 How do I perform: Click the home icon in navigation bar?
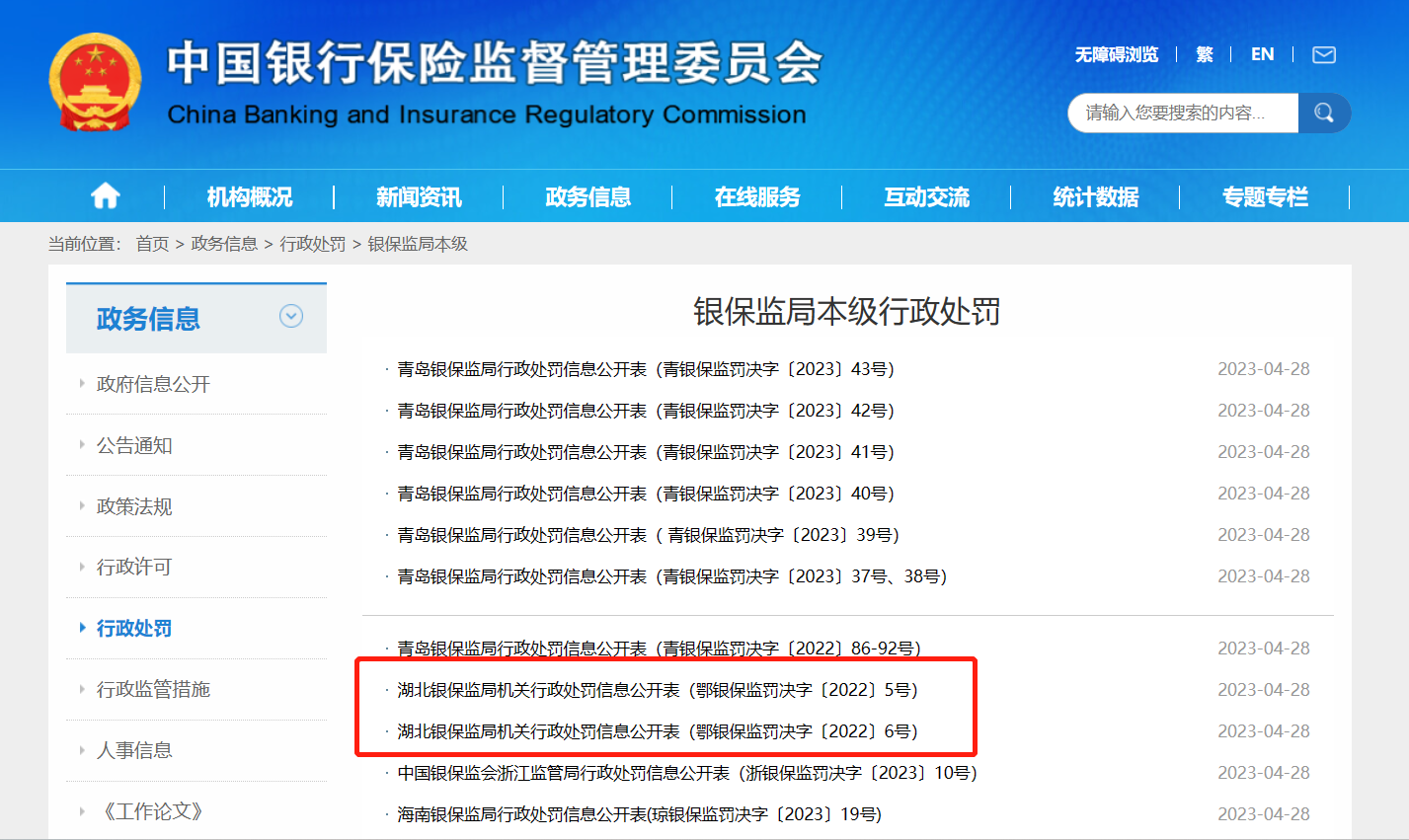[106, 196]
